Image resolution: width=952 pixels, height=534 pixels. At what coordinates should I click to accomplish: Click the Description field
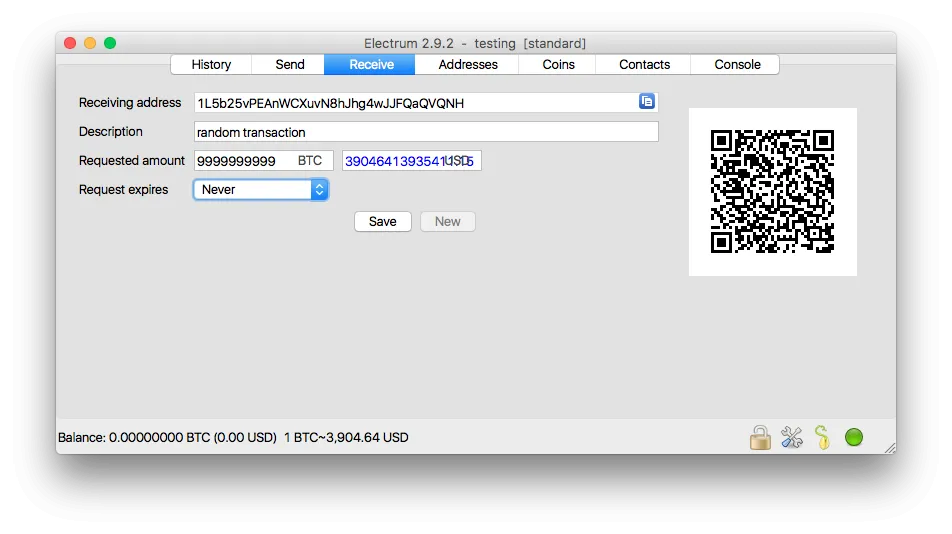426,132
